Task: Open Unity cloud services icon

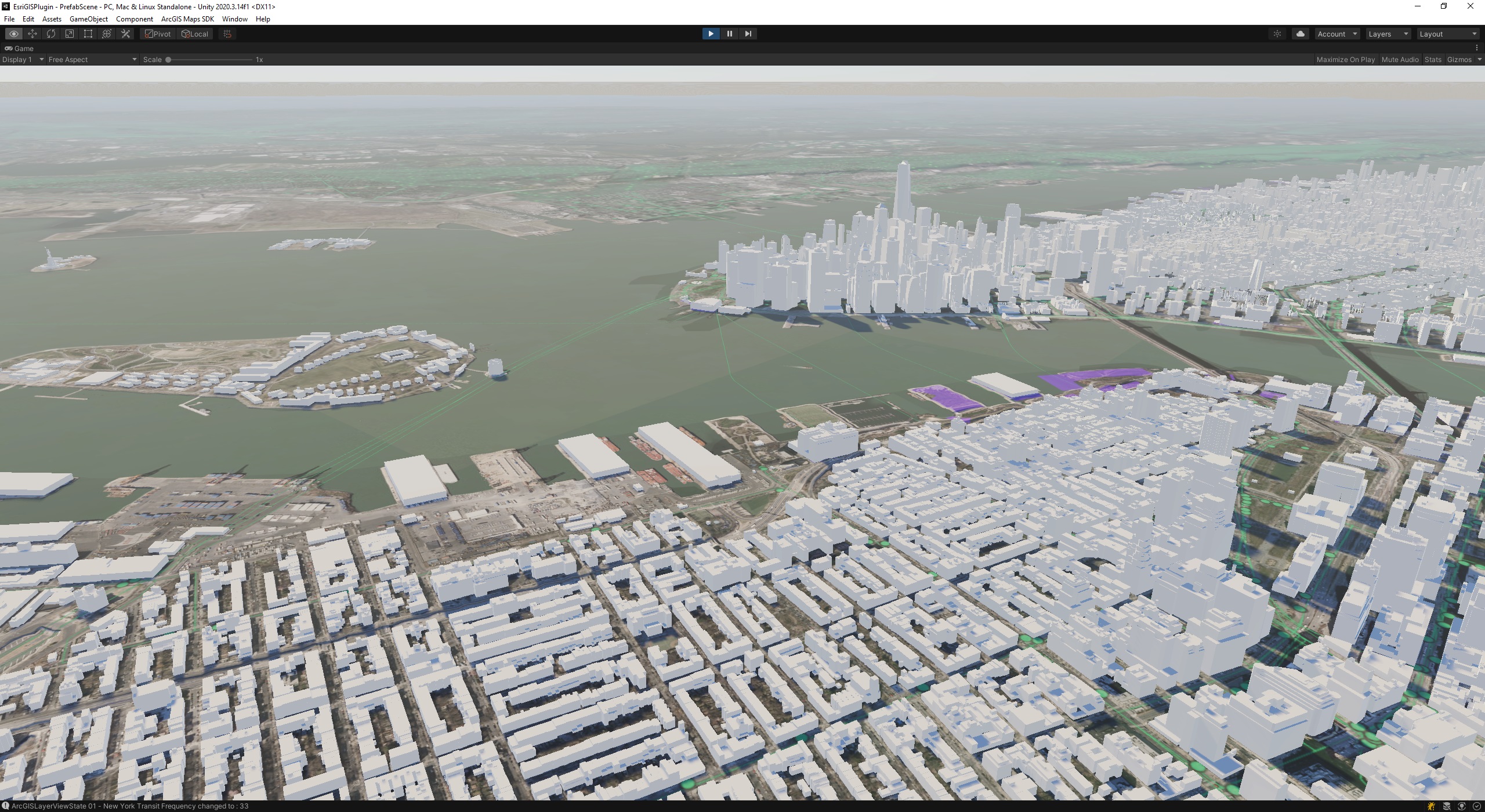Action: (1301, 34)
